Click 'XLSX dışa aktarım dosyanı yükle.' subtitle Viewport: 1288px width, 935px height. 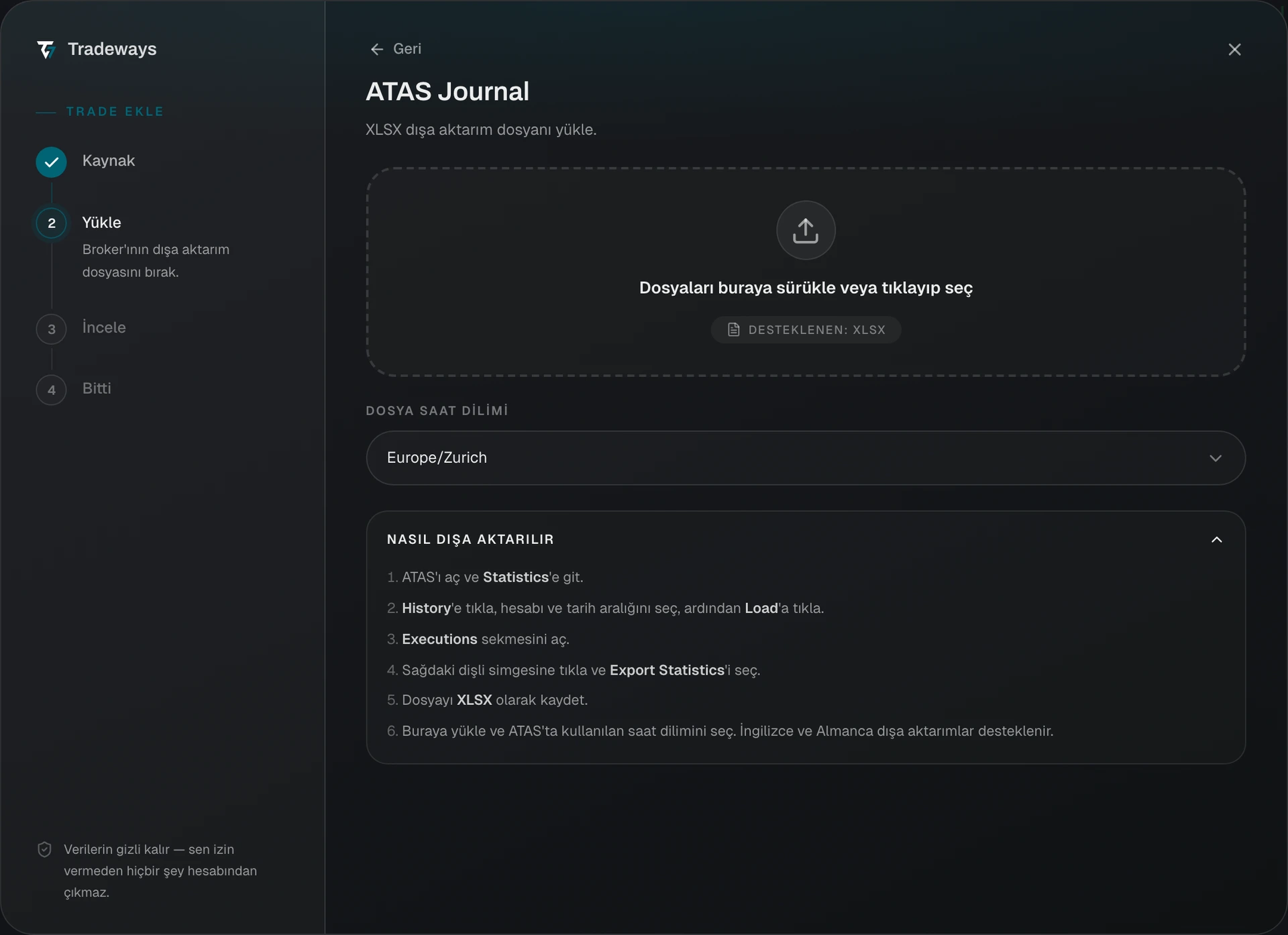coord(481,129)
